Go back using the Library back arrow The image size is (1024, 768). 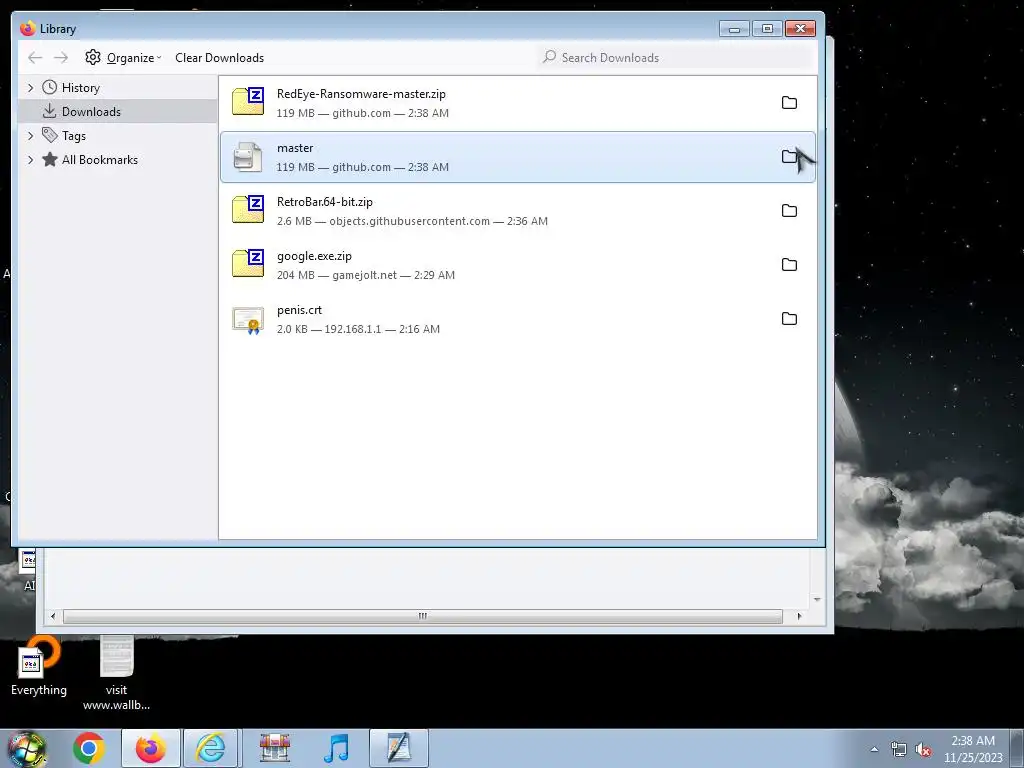click(x=35, y=57)
